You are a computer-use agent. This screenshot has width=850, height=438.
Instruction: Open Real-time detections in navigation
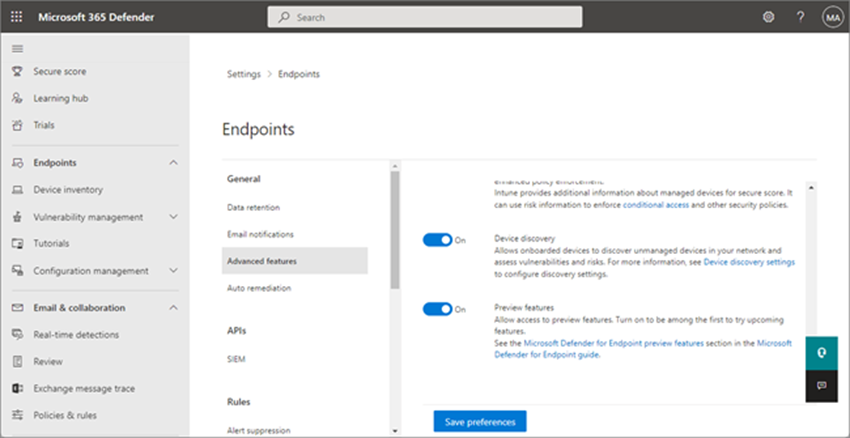pos(76,334)
